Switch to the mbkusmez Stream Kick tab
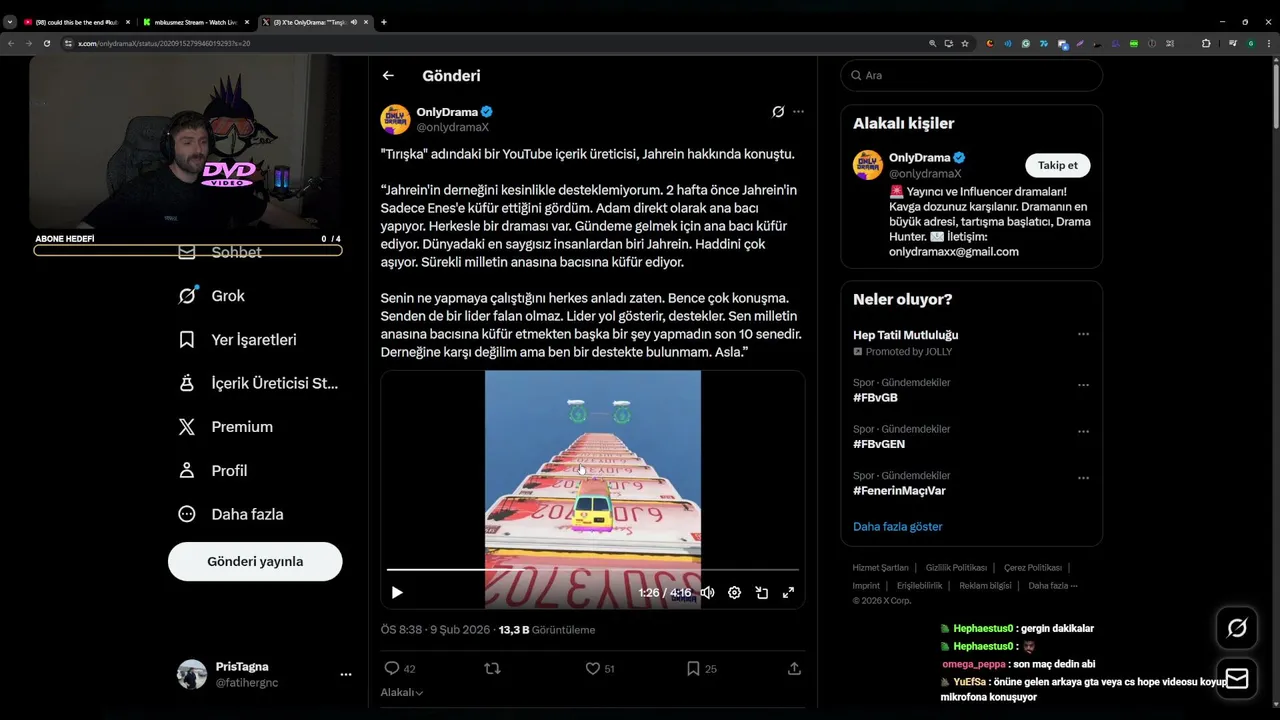This screenshot has width=1280, height=720. point(195,22)
